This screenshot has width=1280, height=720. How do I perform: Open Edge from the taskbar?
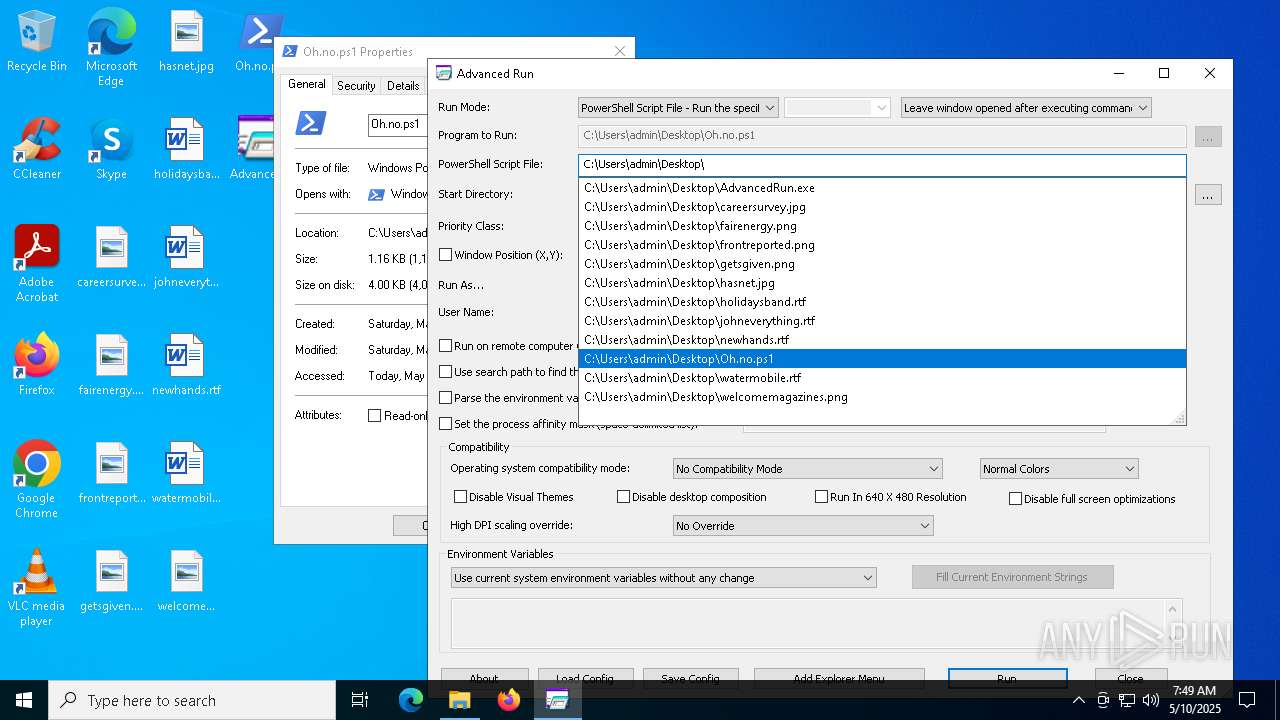coord(411,700)
